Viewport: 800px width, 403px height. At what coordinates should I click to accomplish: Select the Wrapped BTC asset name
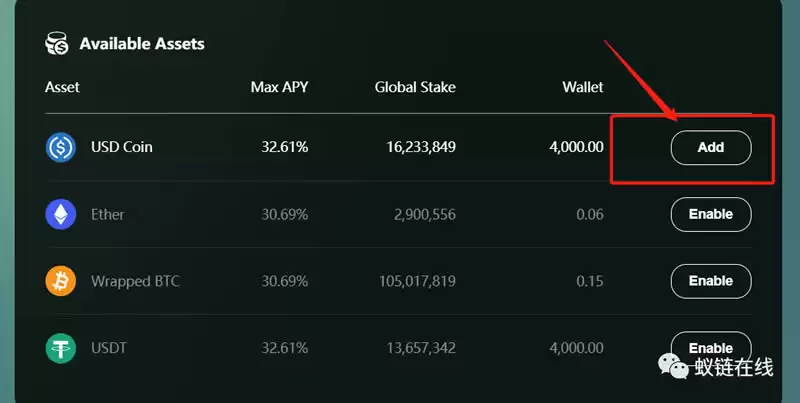point(135,281)
